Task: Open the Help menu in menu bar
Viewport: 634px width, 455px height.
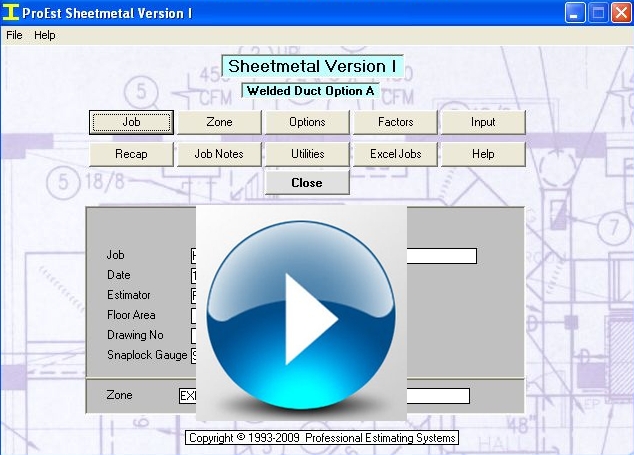Action: (45, 35)
